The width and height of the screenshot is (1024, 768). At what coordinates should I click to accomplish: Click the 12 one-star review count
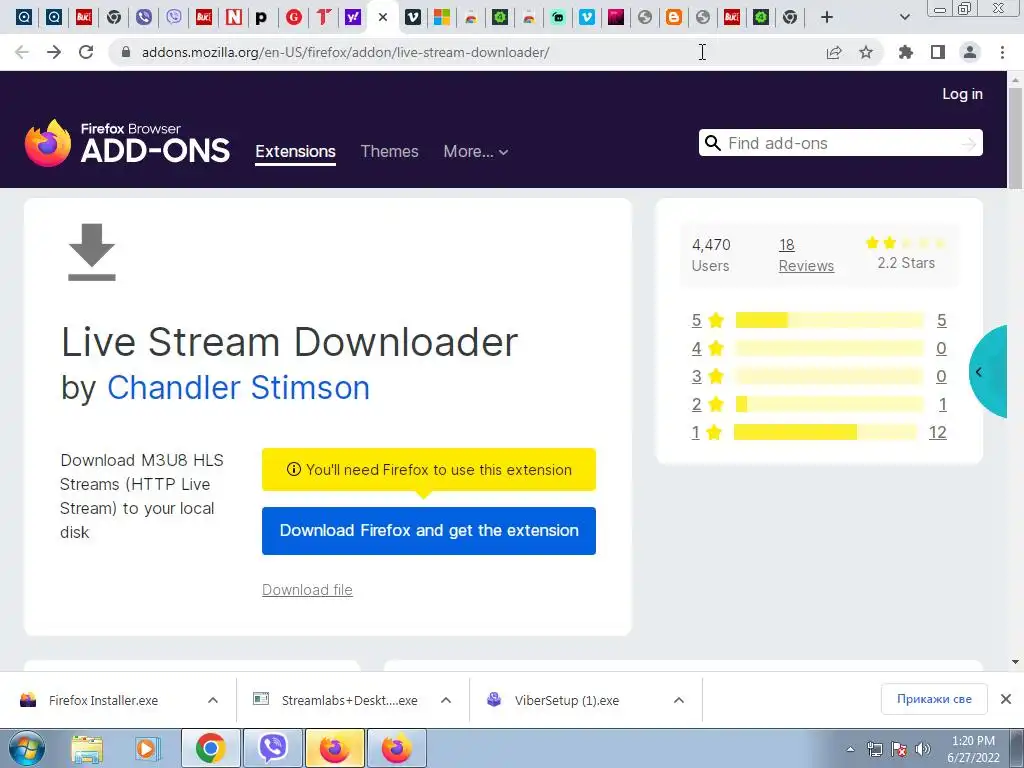[x=937, y=432]
